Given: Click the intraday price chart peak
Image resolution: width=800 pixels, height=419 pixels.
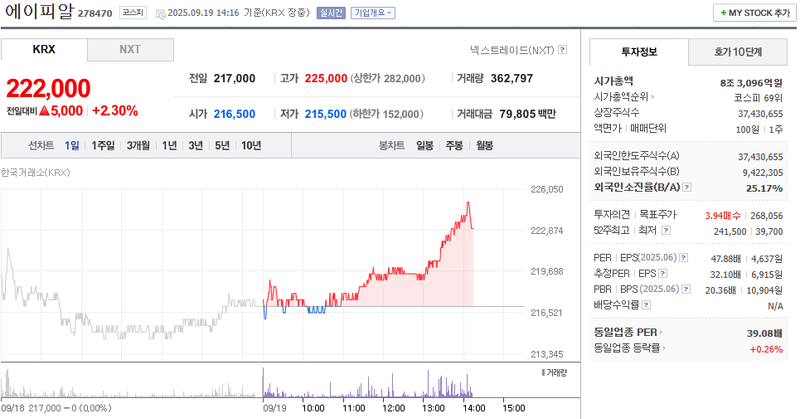Looking at the screenshot, I should point(468,203).
